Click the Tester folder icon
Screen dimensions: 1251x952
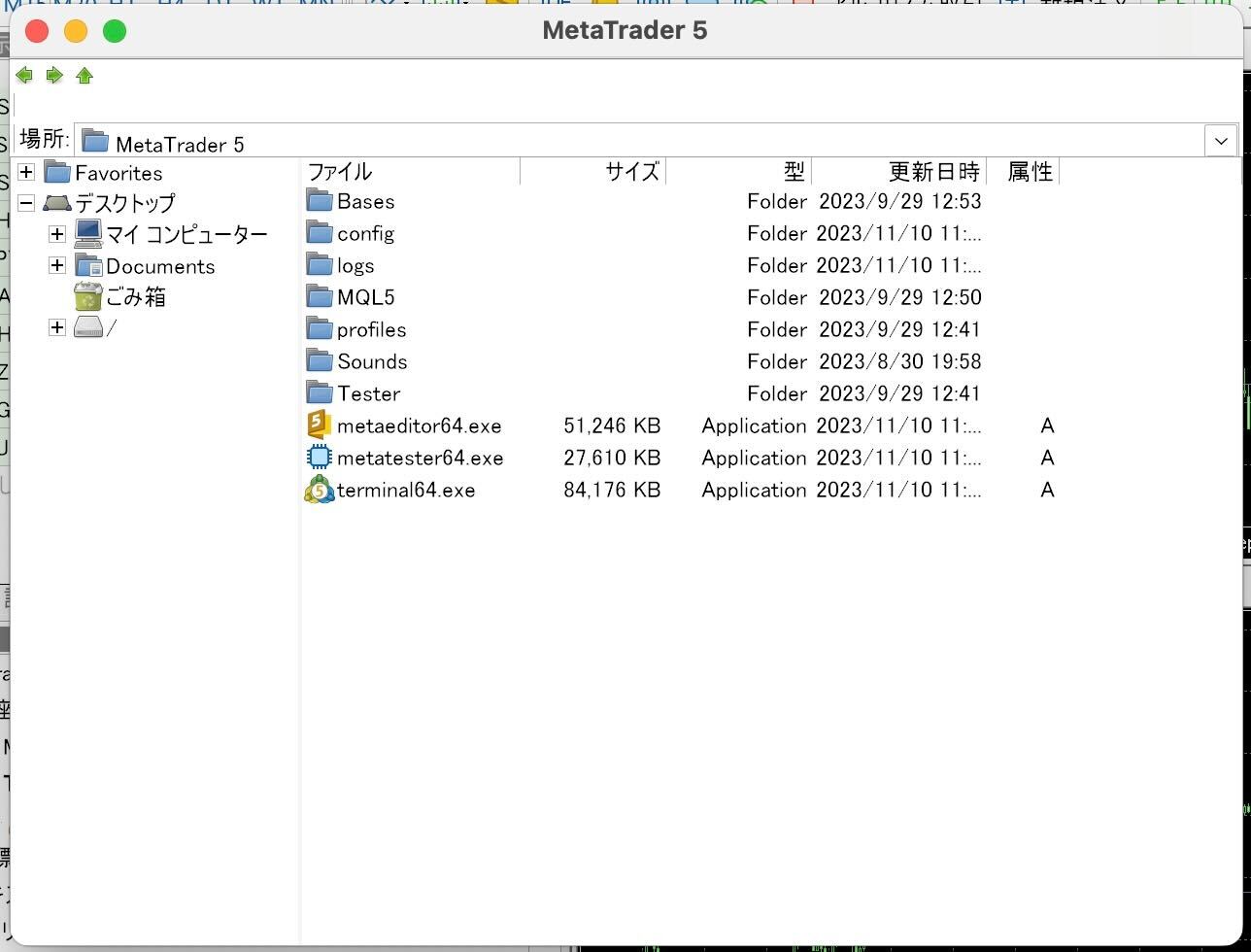320,392
